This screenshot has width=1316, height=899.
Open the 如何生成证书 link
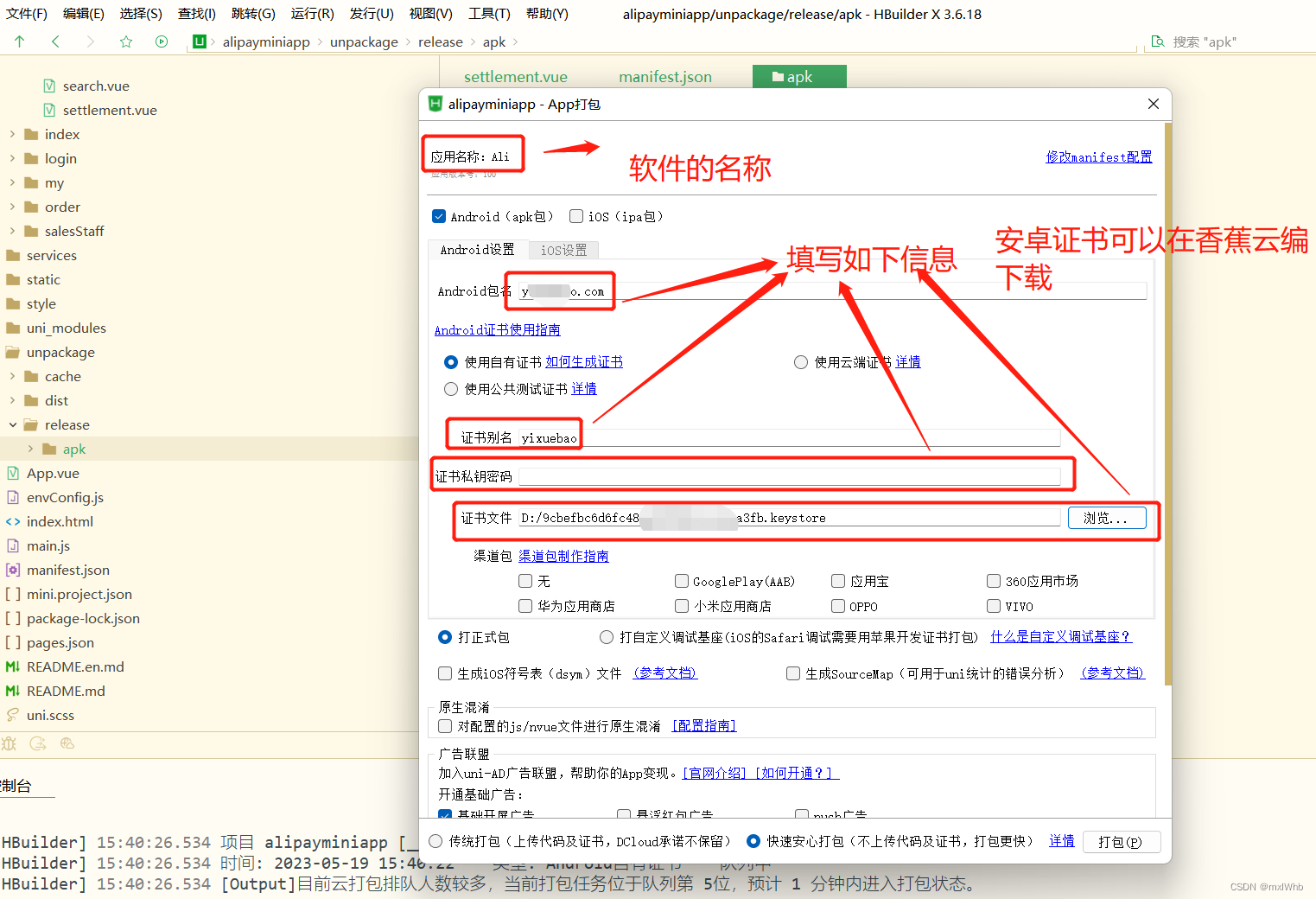coord(584,362)
